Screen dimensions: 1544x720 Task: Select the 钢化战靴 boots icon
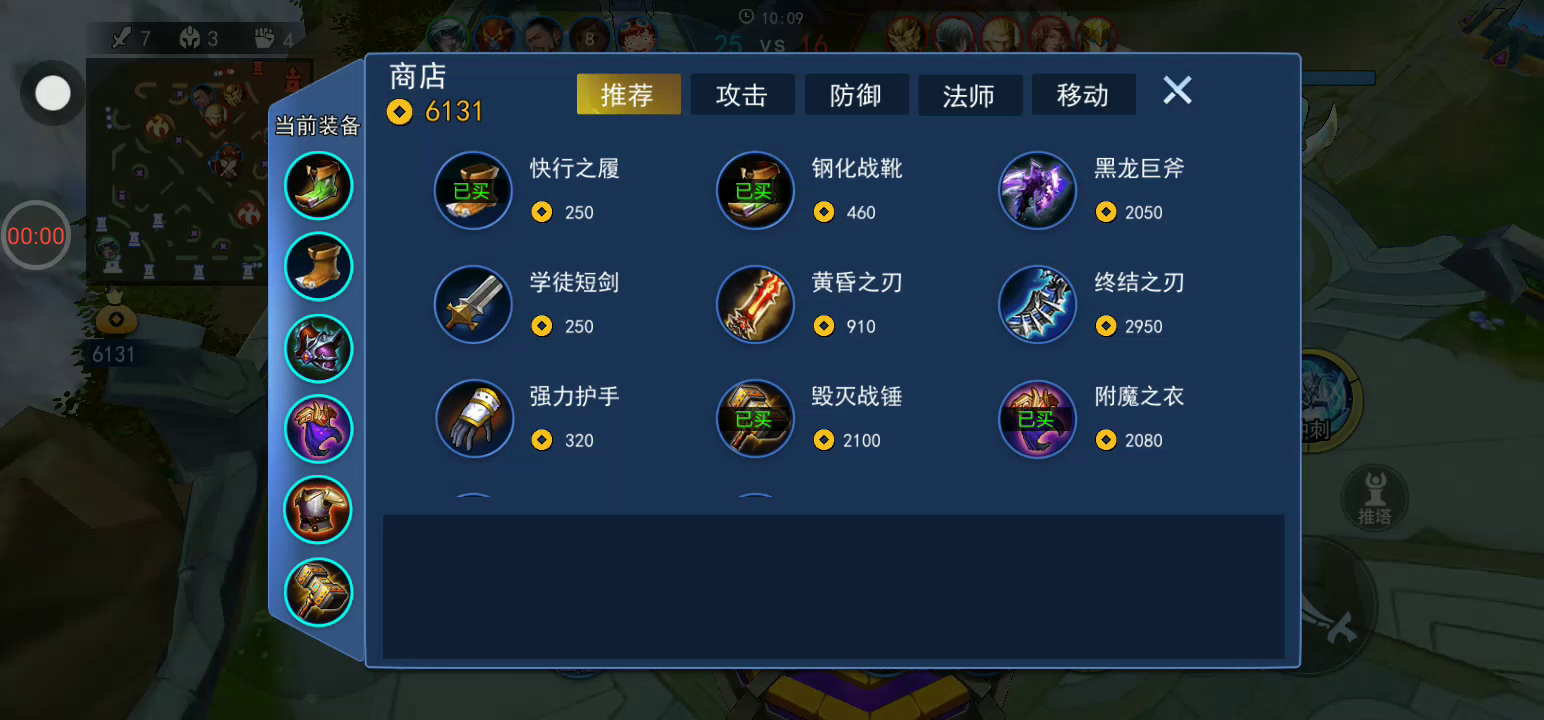pos(755,190)
